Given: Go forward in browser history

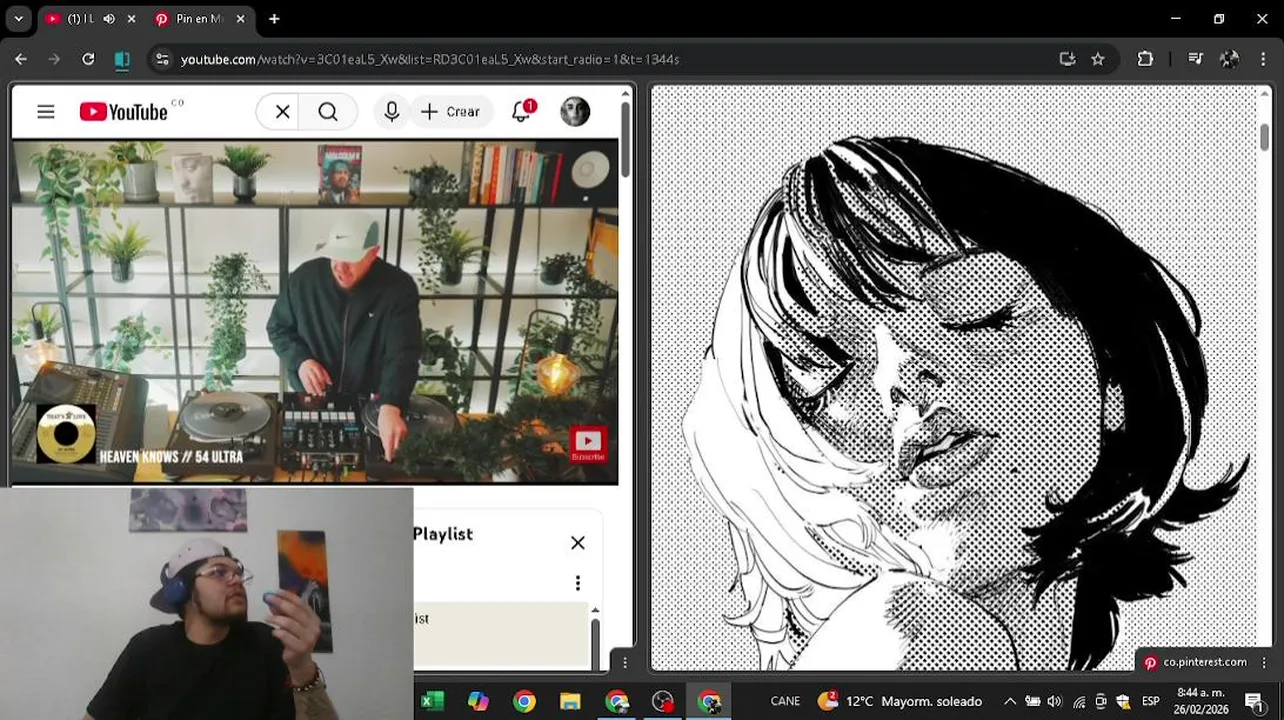Looking at the screenshot, I should tap(54, 59).
